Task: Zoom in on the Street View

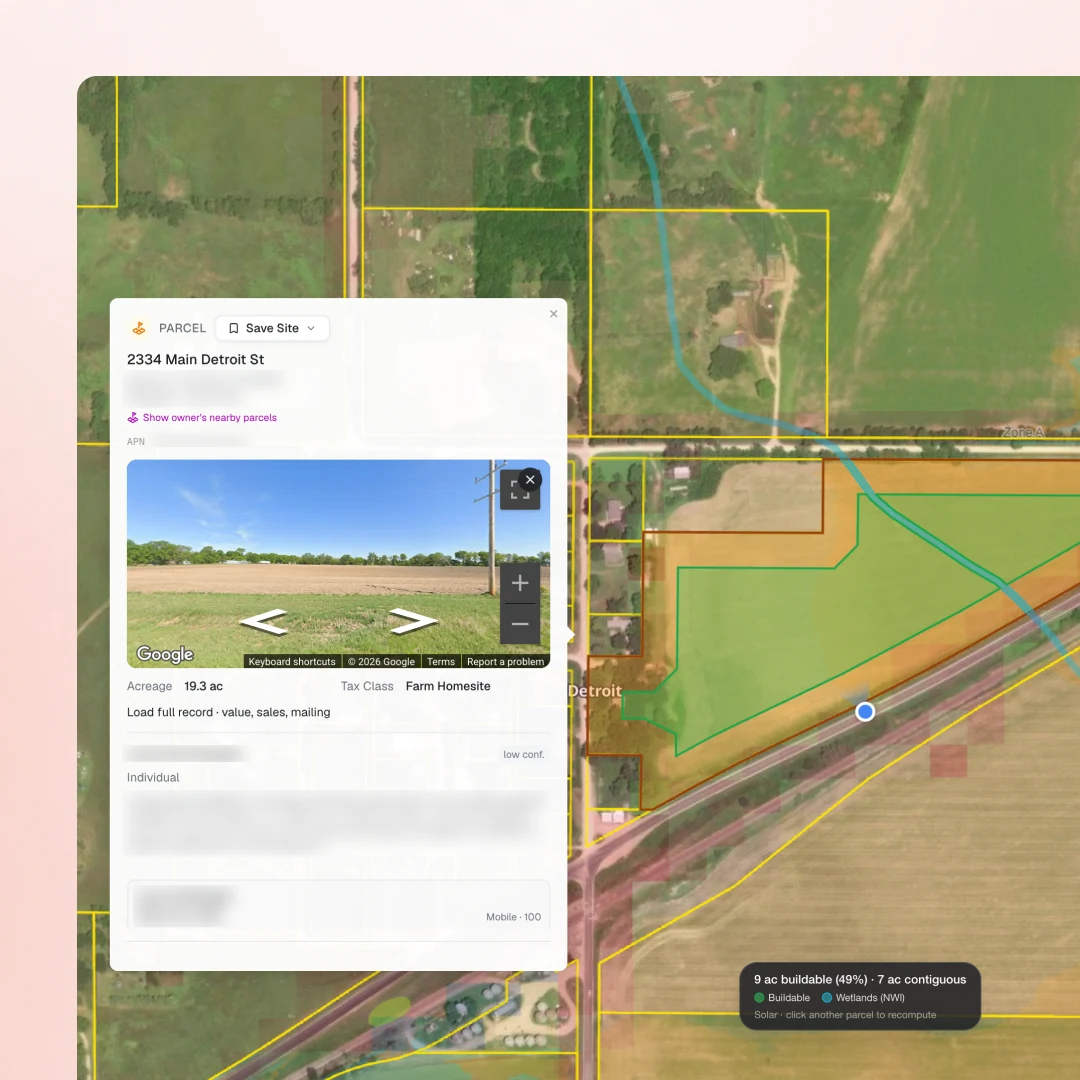Action: 520,583
